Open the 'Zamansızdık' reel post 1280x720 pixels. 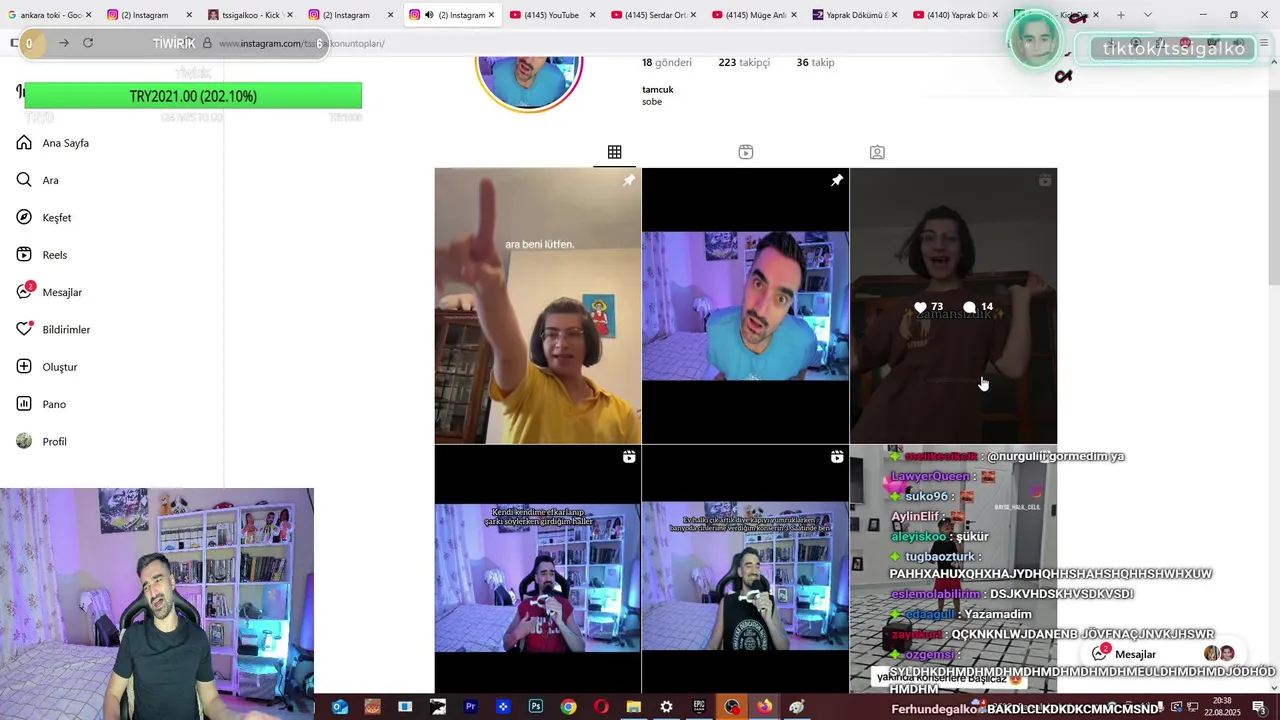coord(953,306)
